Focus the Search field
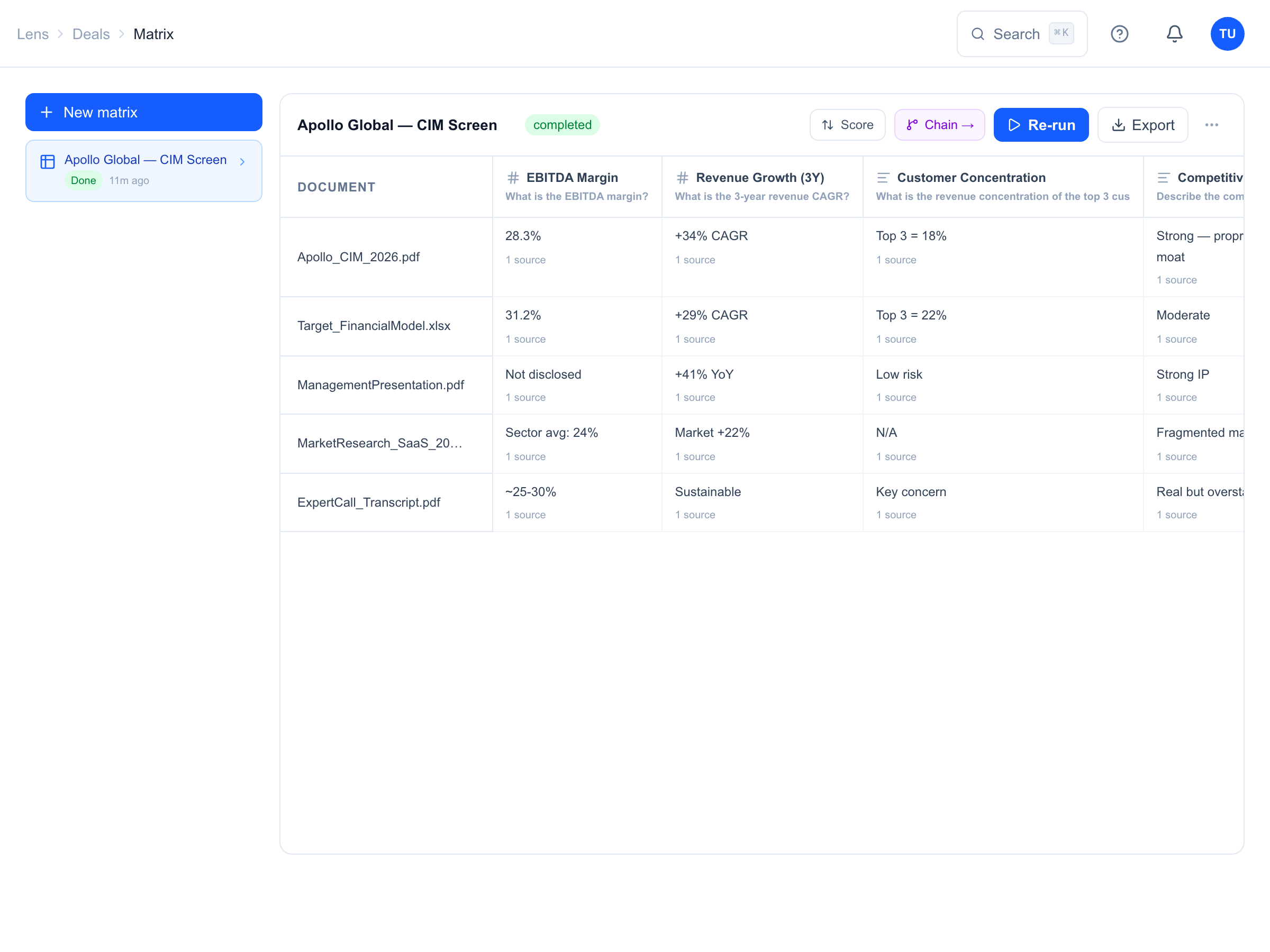The height and width of the screenshot is (952, 1270). click(1022, 34)
